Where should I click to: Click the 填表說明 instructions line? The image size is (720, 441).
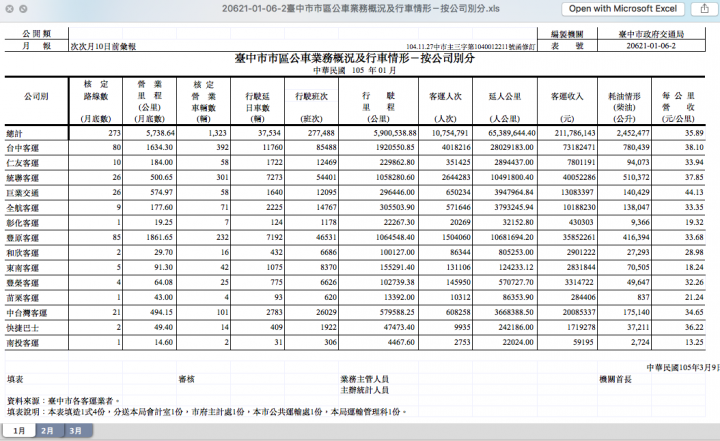pos(207,412)
